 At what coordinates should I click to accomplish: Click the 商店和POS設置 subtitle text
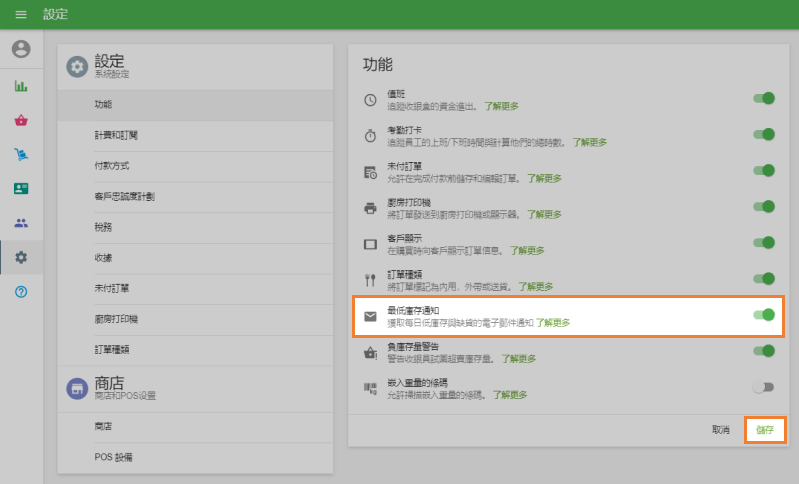[125, 396]
